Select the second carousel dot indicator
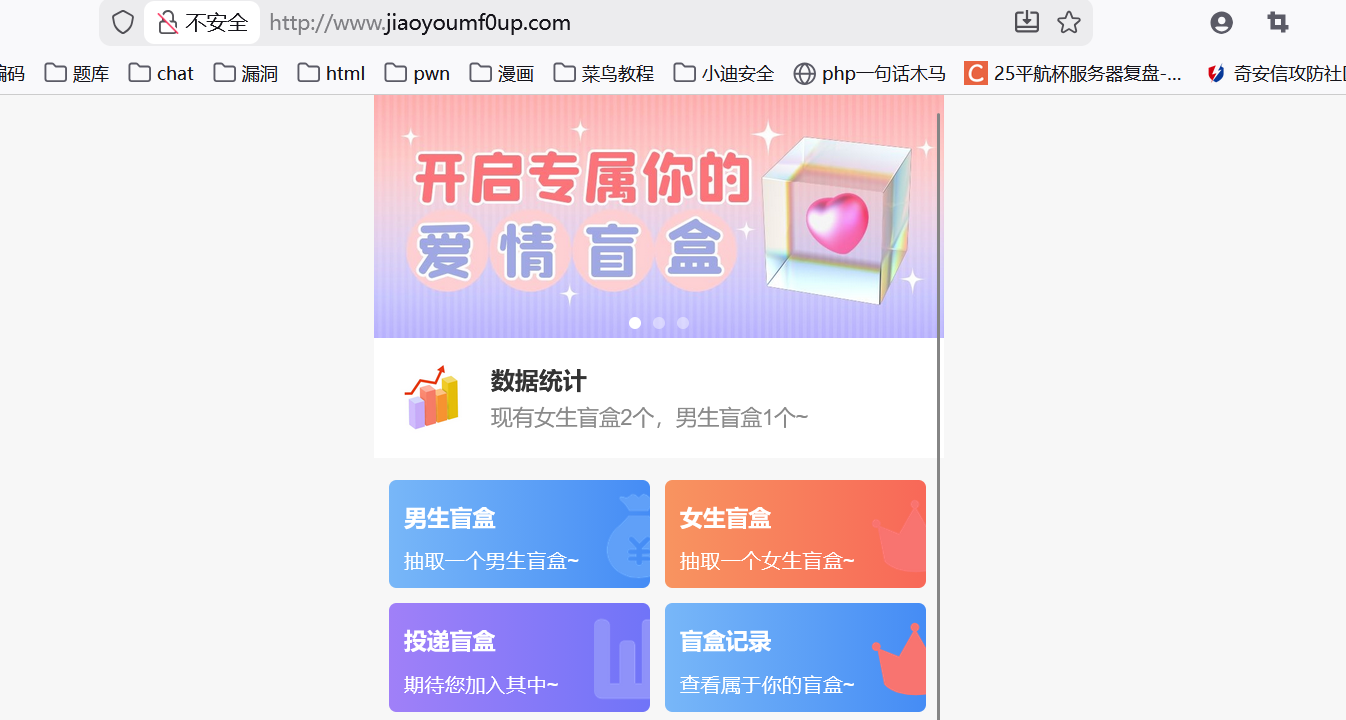 [659, 323]
